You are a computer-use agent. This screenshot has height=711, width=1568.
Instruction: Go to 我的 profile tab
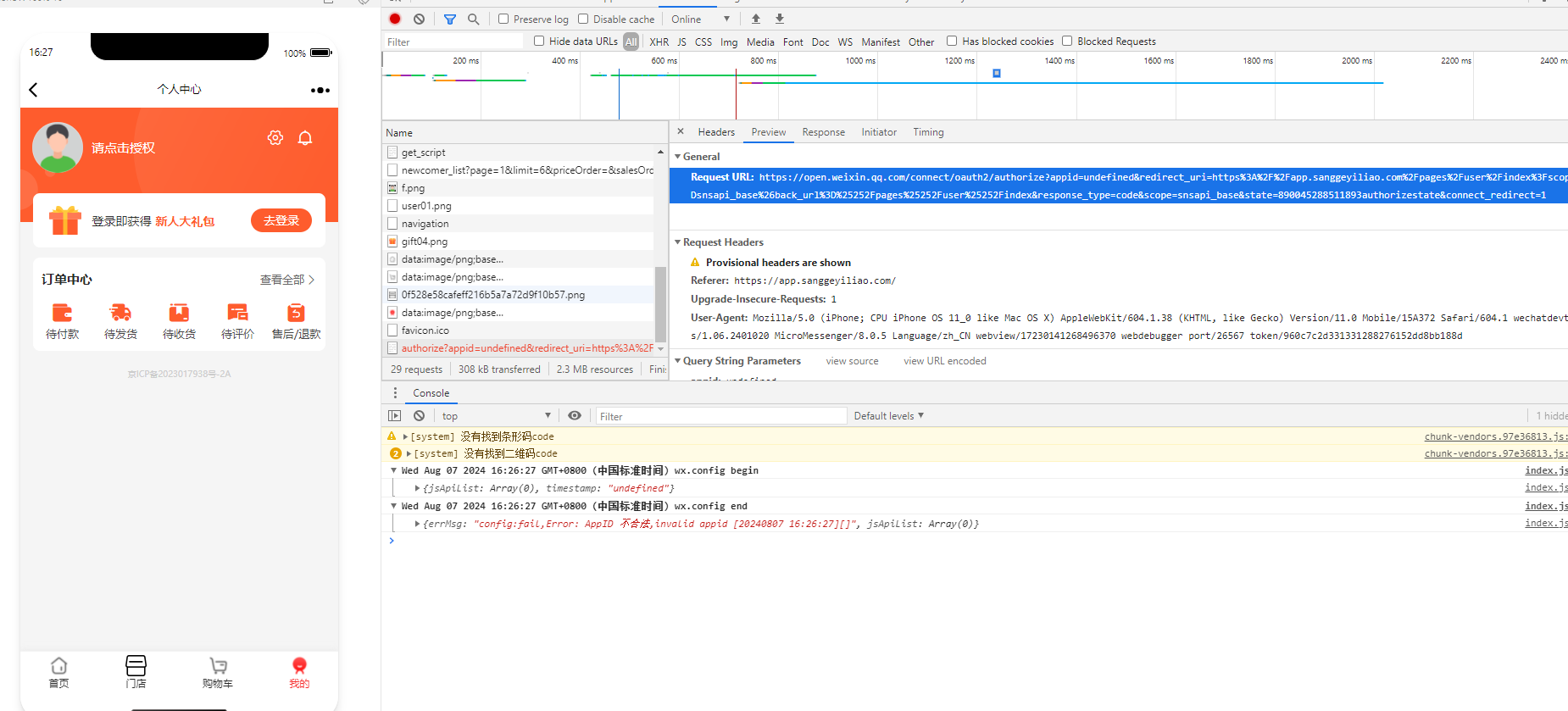pyautogui.click(x=299, y=673)
